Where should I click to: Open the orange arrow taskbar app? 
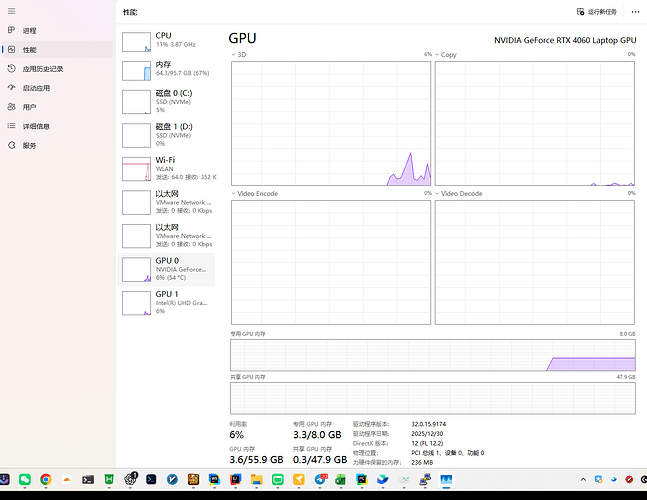[x=299, y=479]
